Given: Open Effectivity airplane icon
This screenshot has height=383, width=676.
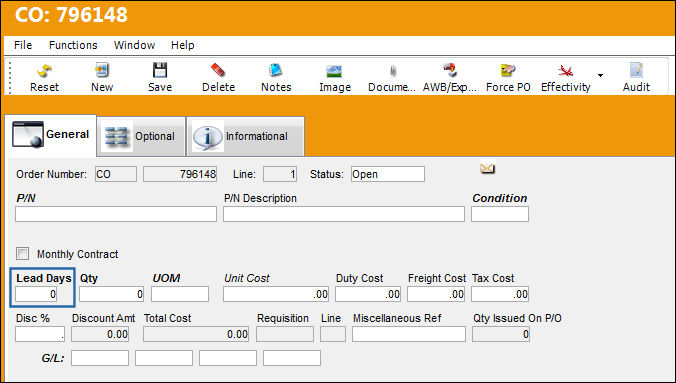Looking at the screenshot, I should pyautogui.click(x=565, y=70).
